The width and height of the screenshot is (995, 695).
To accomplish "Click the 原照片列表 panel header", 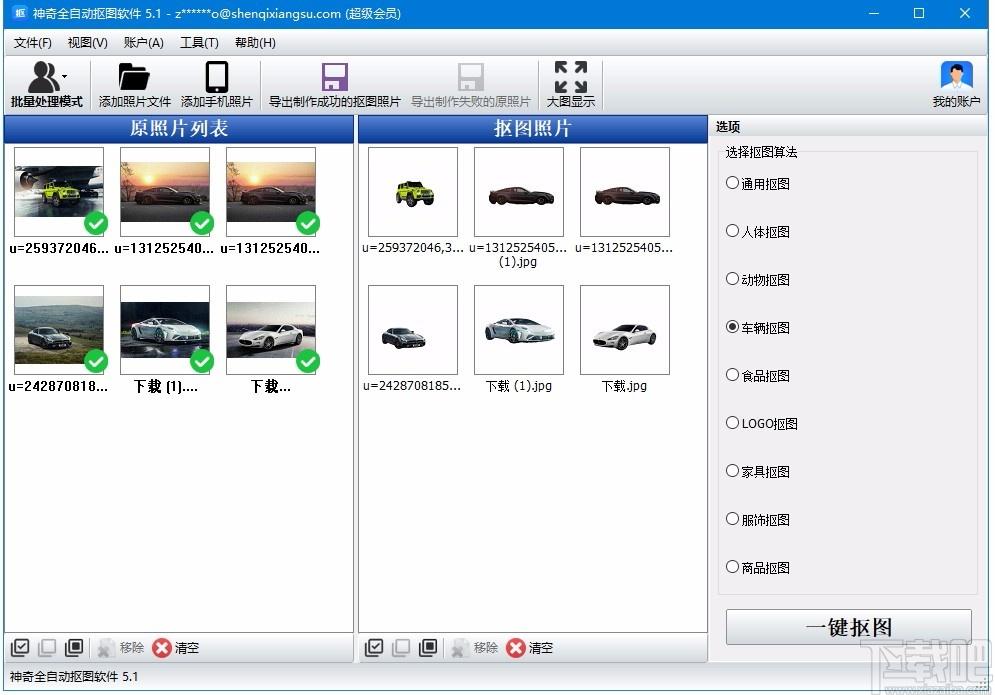I will click(x=178, y=129).
